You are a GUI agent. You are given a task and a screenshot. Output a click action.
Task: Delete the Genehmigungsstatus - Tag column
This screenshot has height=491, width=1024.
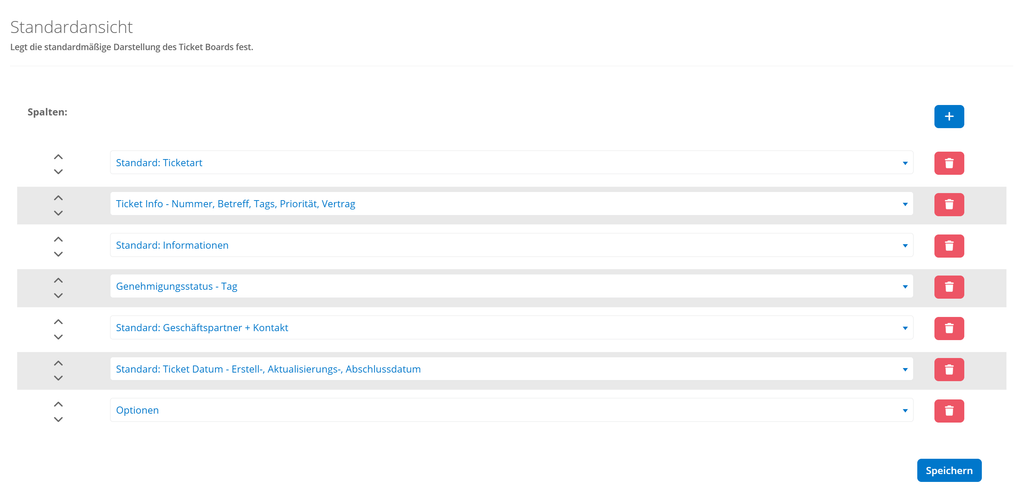949,287
